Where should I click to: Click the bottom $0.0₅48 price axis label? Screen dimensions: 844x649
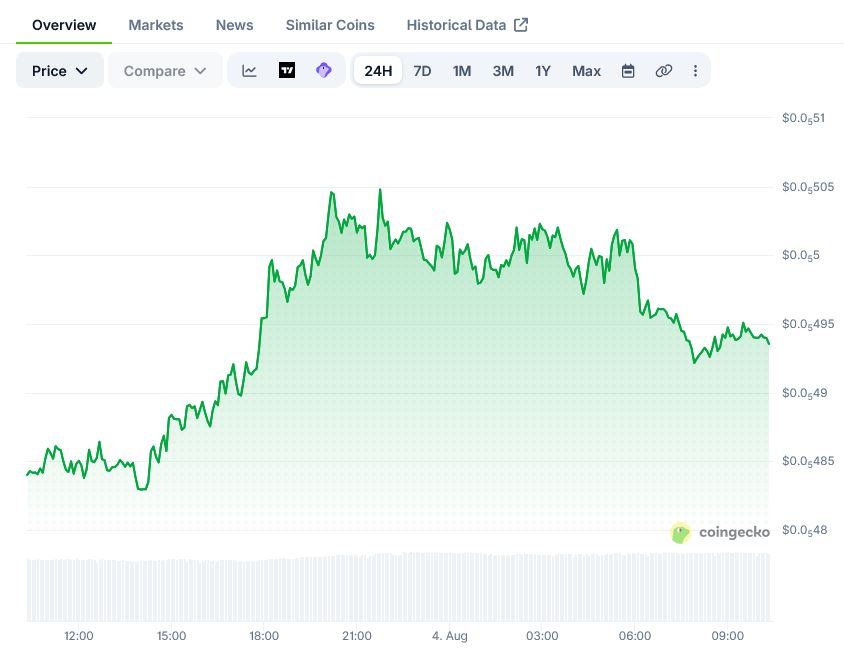pos(804,530)
